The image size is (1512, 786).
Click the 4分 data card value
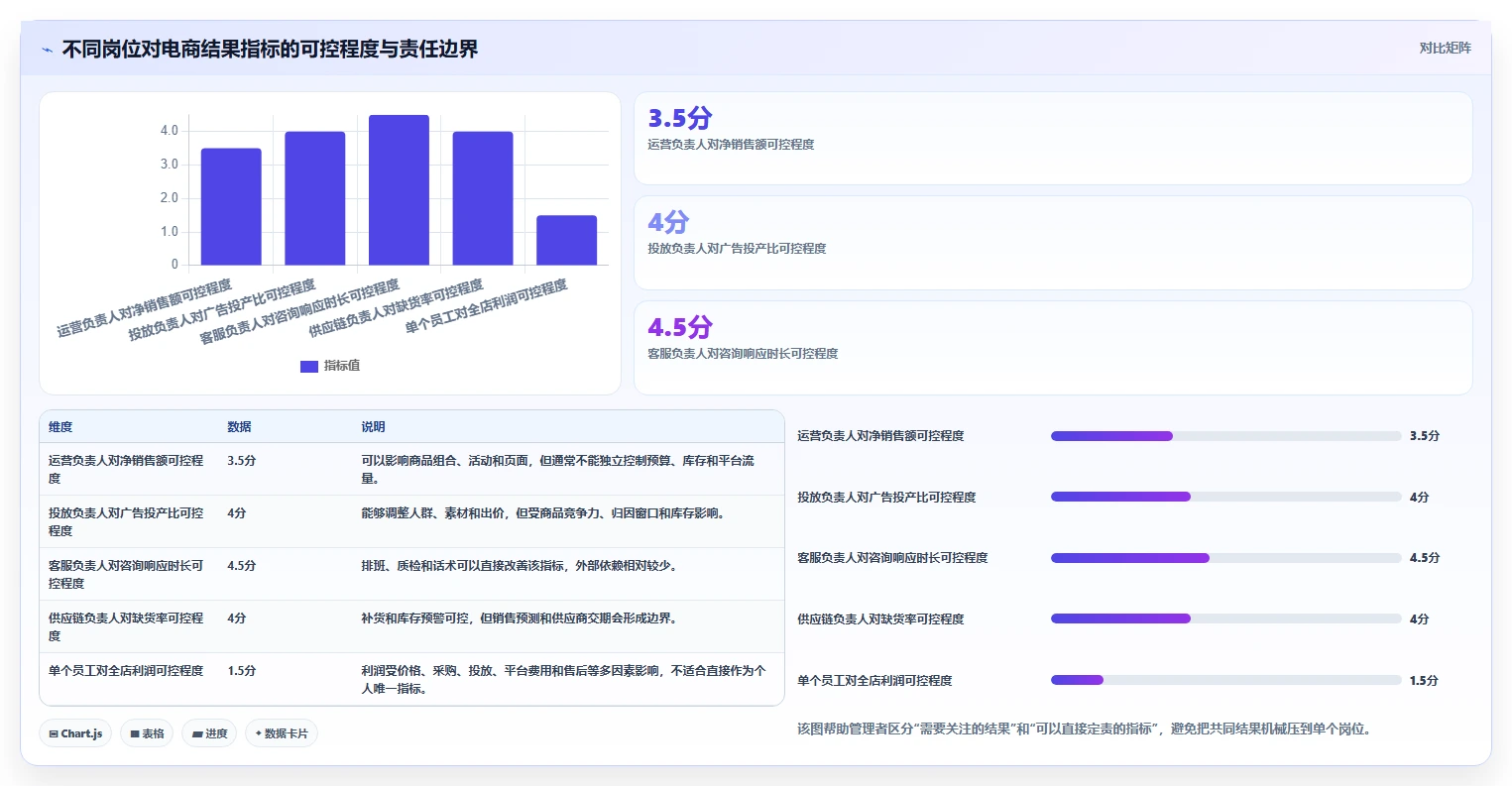(668, 223)
